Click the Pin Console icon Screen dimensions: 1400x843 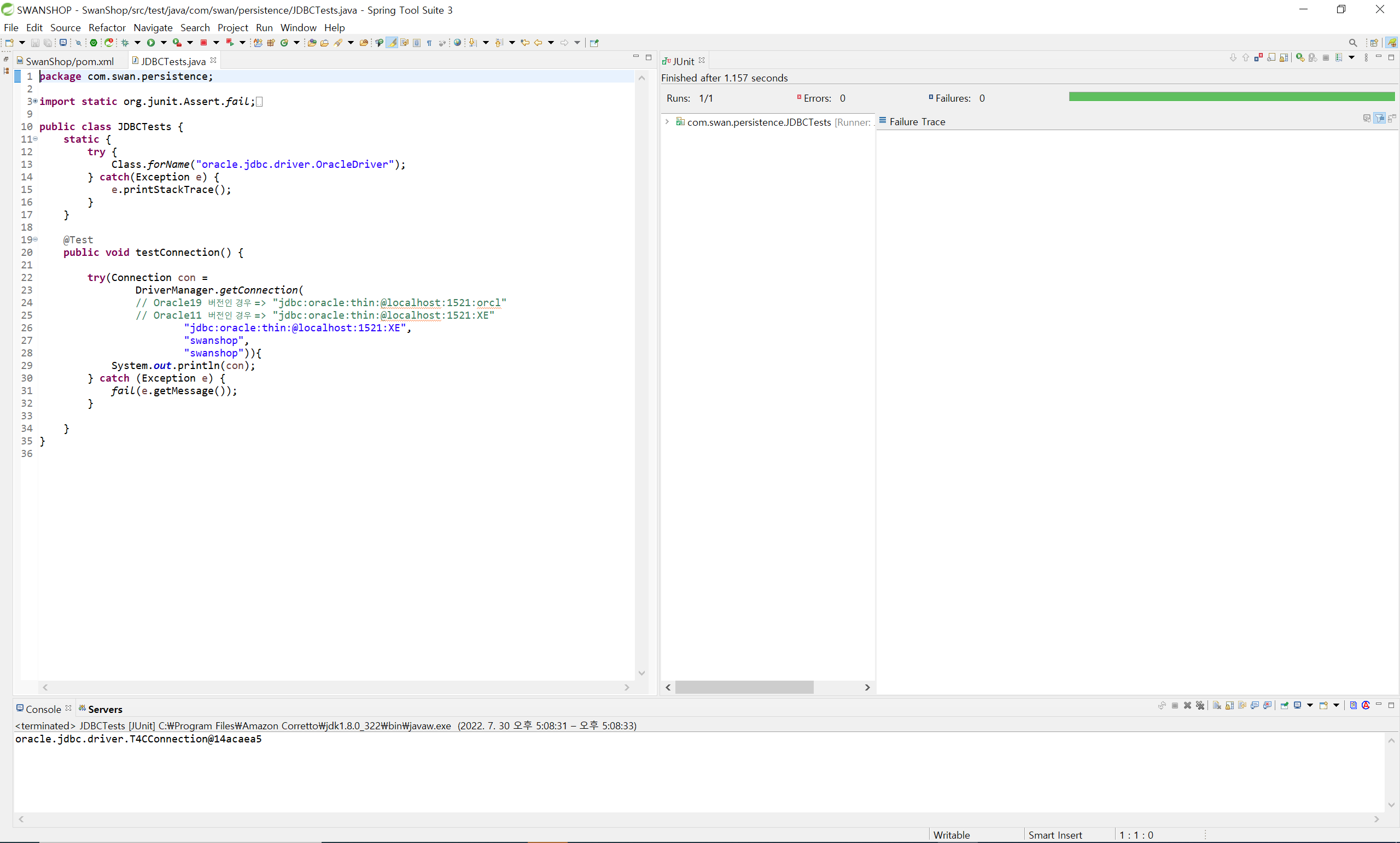[1284, 706]
